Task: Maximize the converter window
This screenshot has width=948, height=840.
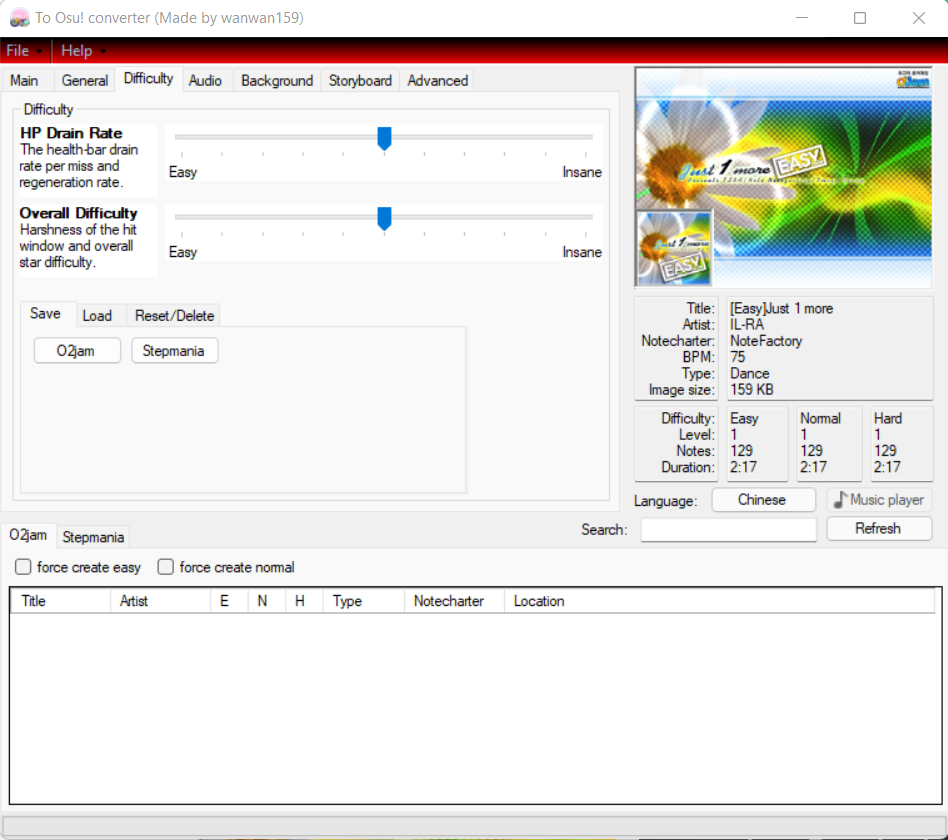Action: (860, 18)
